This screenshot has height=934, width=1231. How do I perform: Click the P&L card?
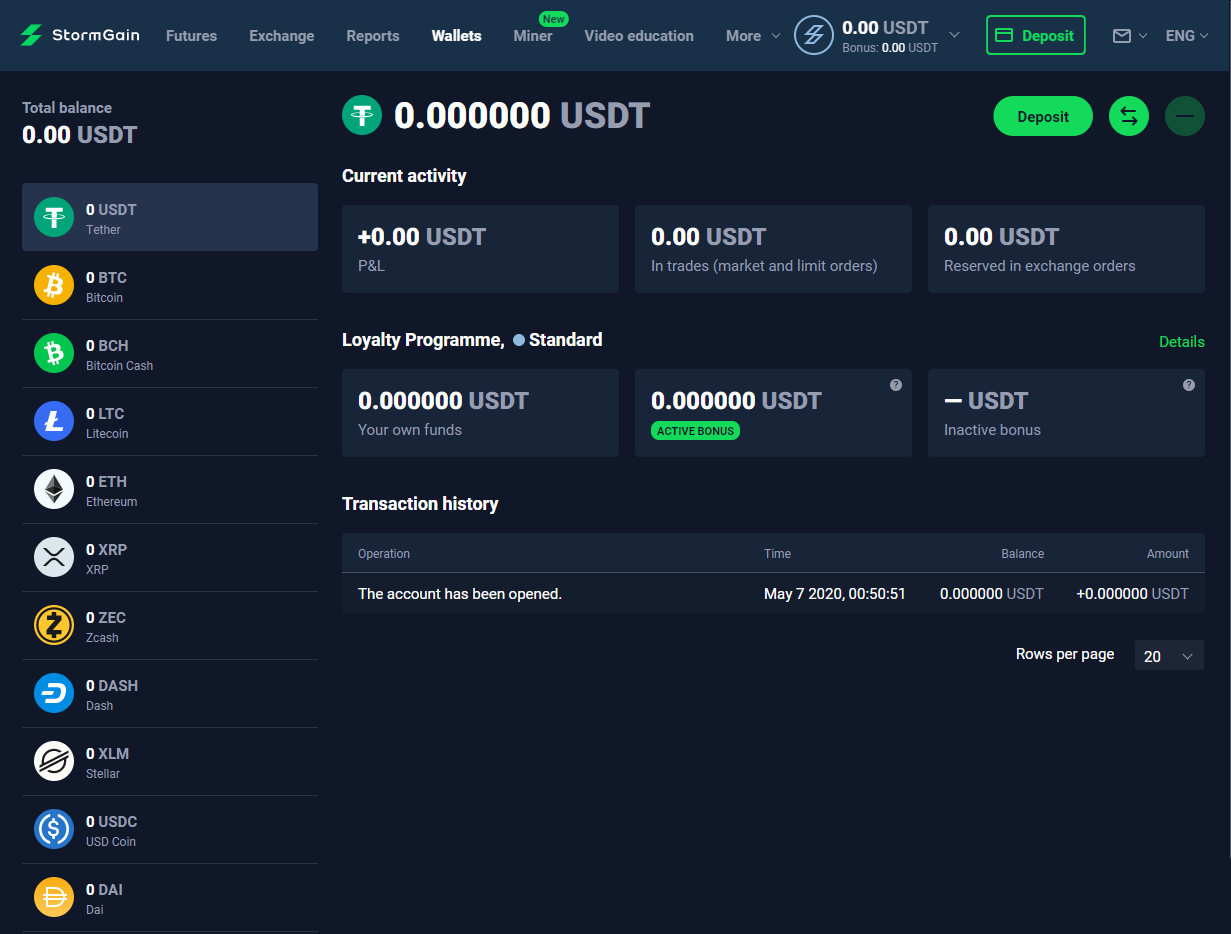pyautogui.click(x=480, y=249)
